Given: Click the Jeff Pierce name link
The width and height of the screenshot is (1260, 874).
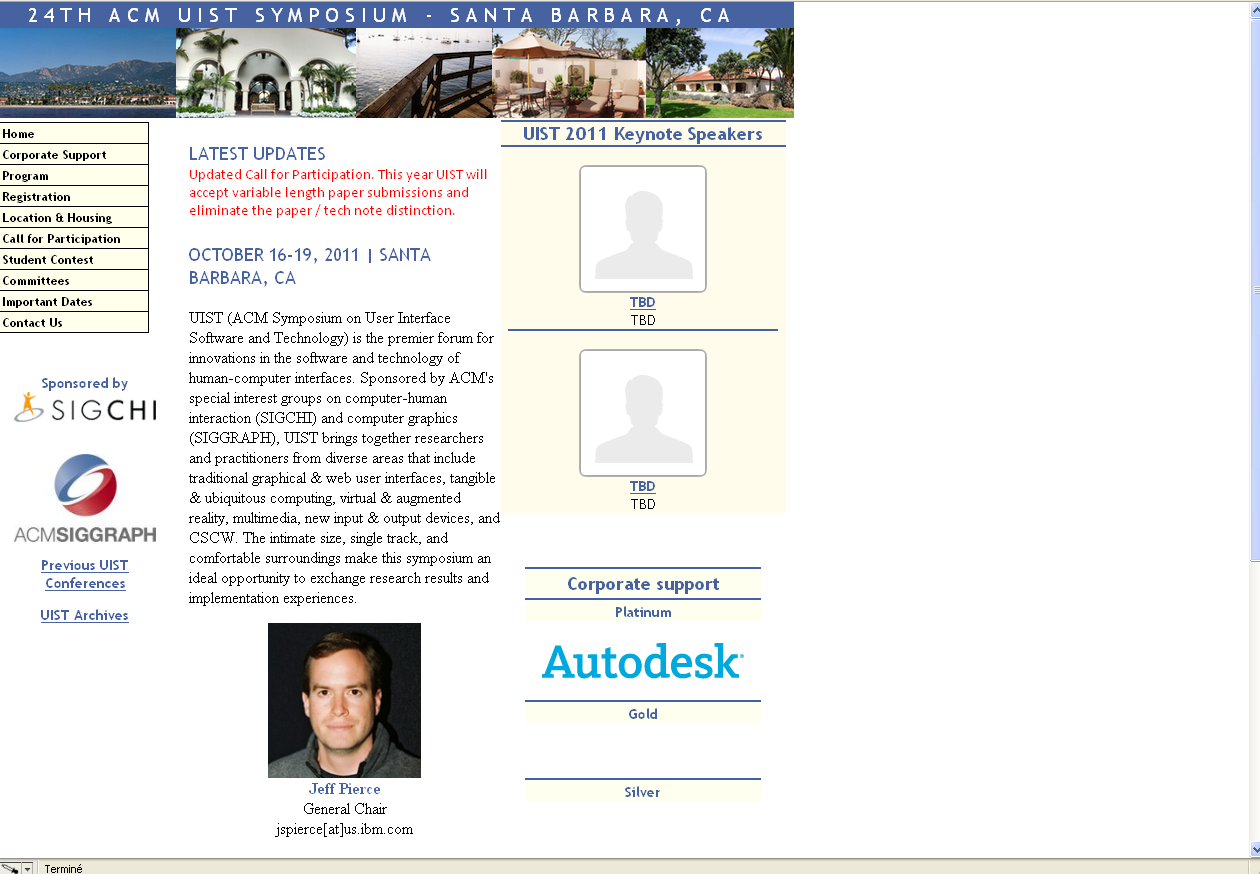Looking at the screenshot, I should pyautogui.click(x=344, y=789).
